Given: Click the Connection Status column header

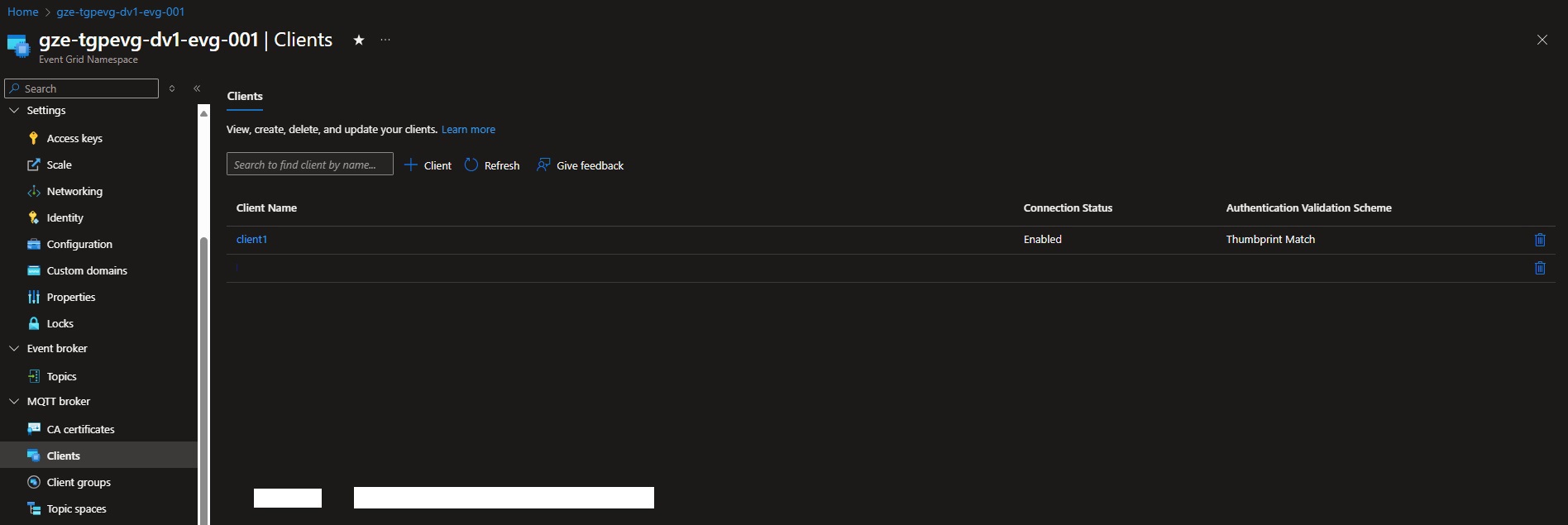Looking at the screenshot, I should click(1068, 208).
